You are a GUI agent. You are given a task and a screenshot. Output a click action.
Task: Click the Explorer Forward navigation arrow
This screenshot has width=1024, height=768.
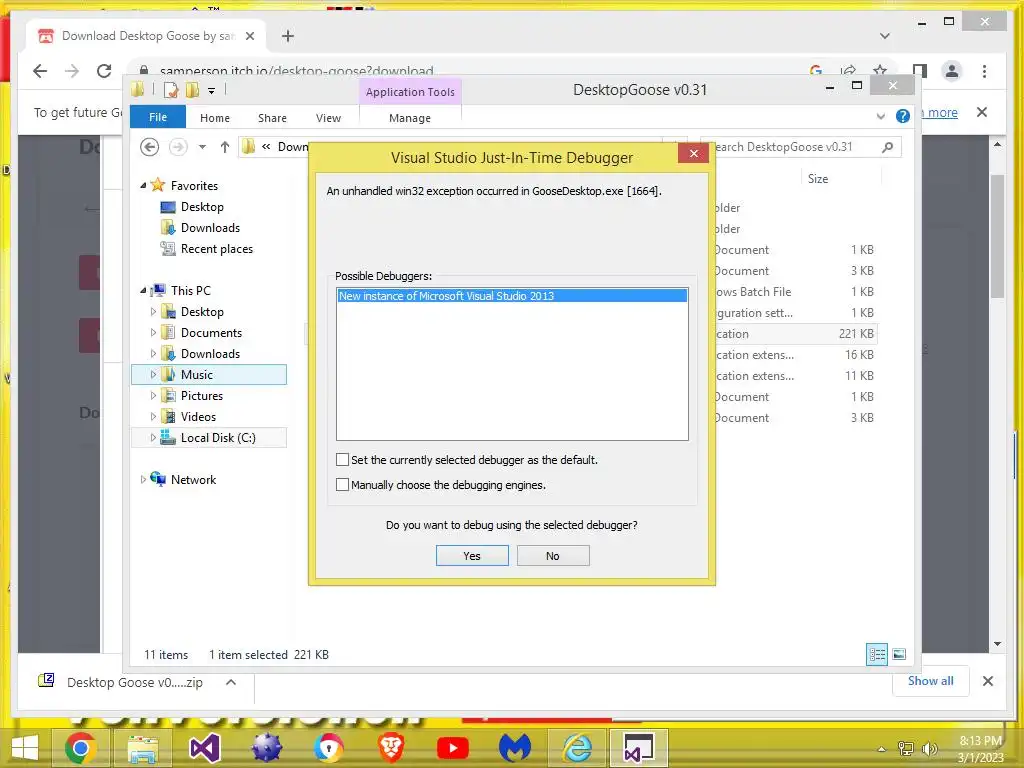pyautogui.click(x=178, y=147)
